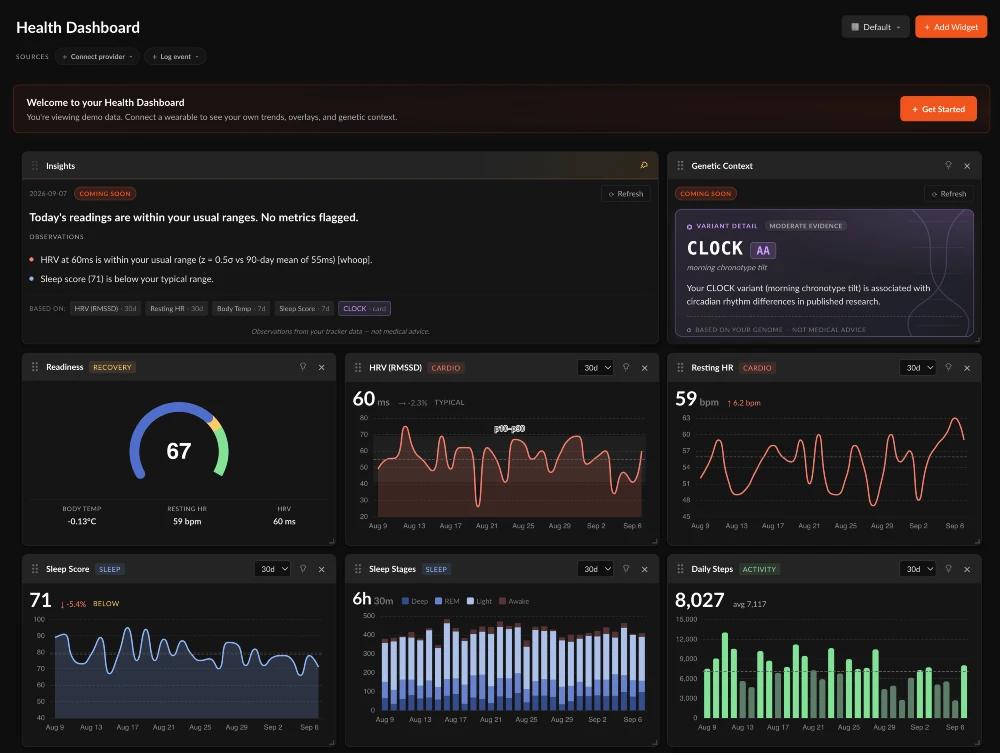1000x753 pixels.
Task: Toggle the Awake legend swatch
Action: (503, 601)
